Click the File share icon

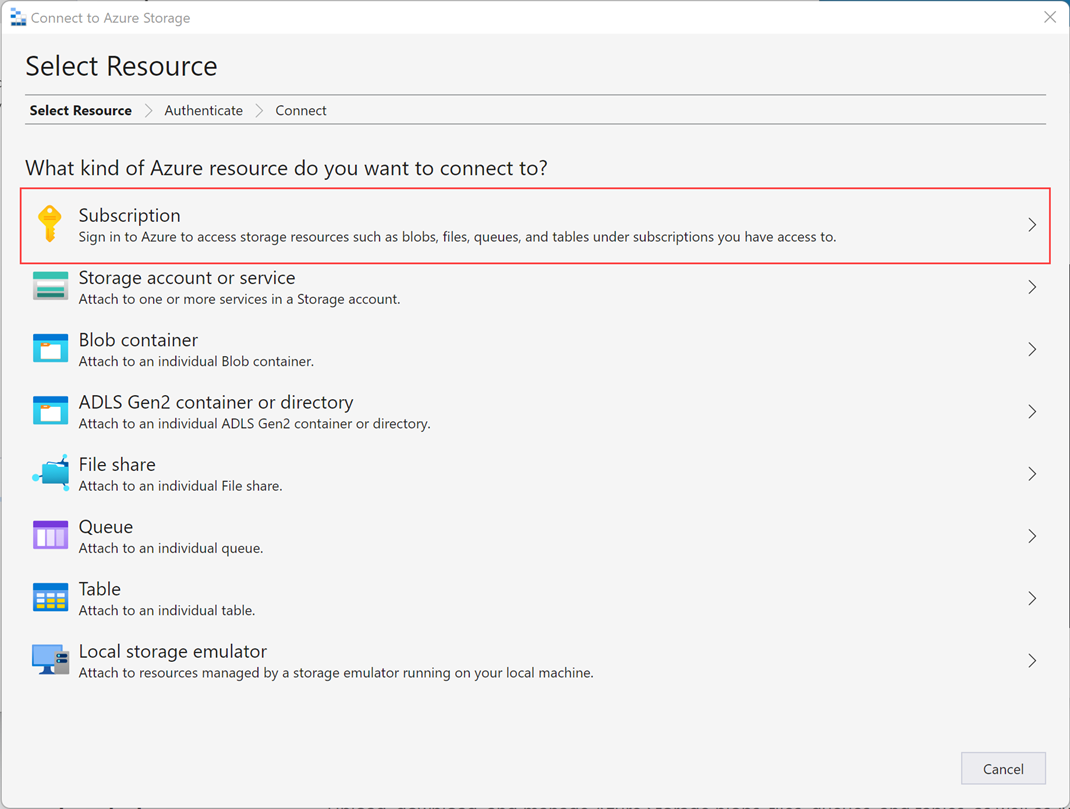point(50,473)
